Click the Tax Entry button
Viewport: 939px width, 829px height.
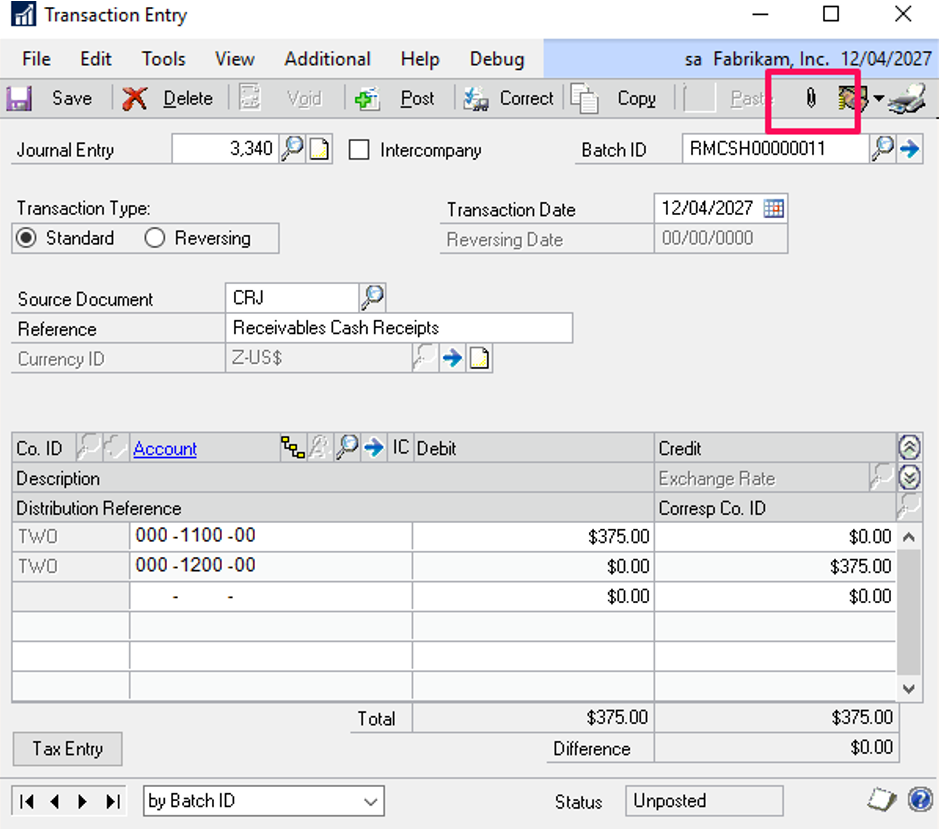click(67, 748)
